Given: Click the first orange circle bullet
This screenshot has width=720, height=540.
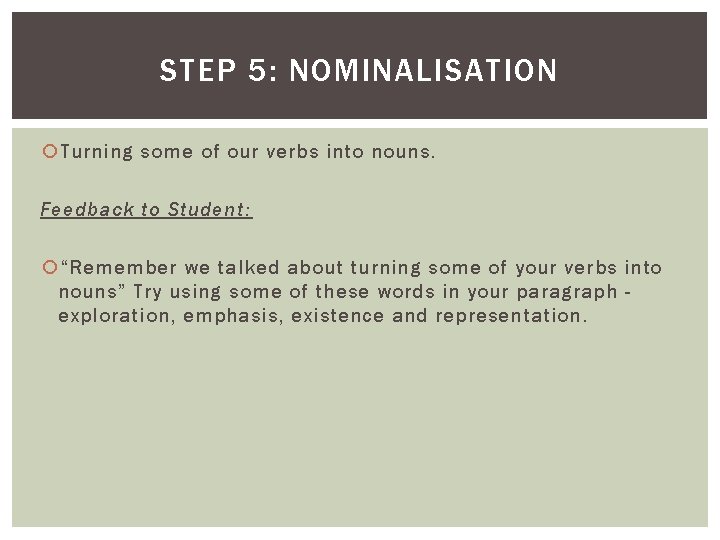Looking at the screenshot, I should click(x=50, y=151).
